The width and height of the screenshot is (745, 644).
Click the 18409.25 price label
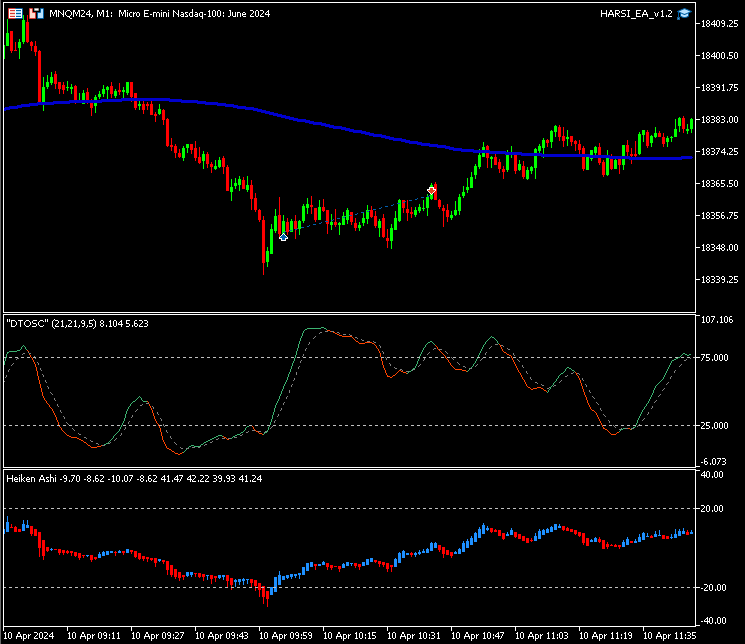tap(719, 24)
